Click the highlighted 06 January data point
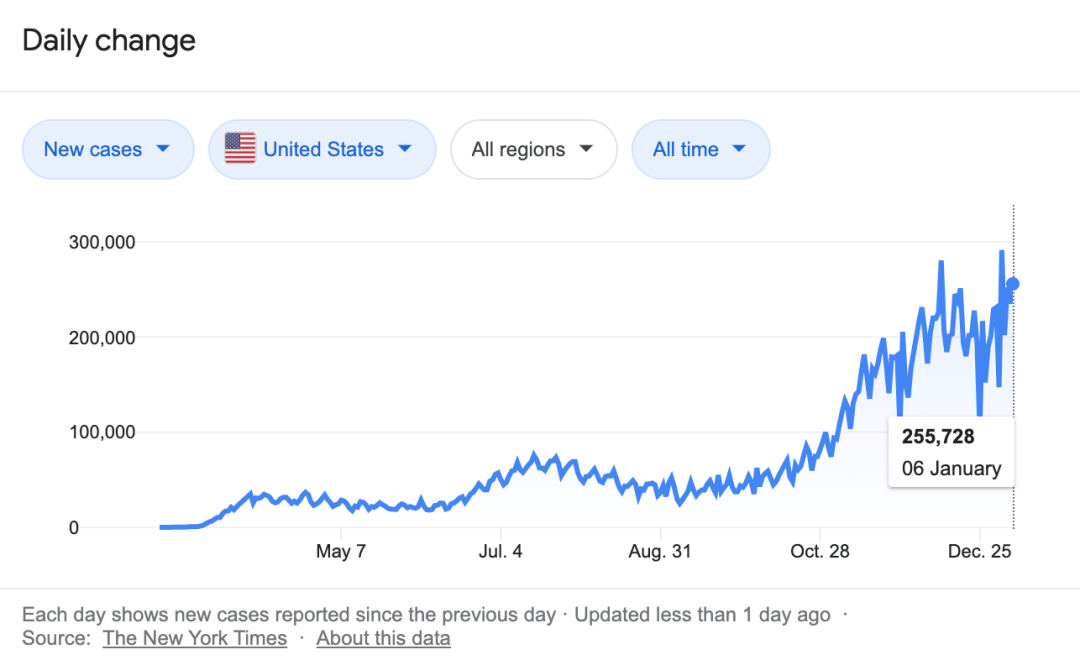 point(1012,284)
